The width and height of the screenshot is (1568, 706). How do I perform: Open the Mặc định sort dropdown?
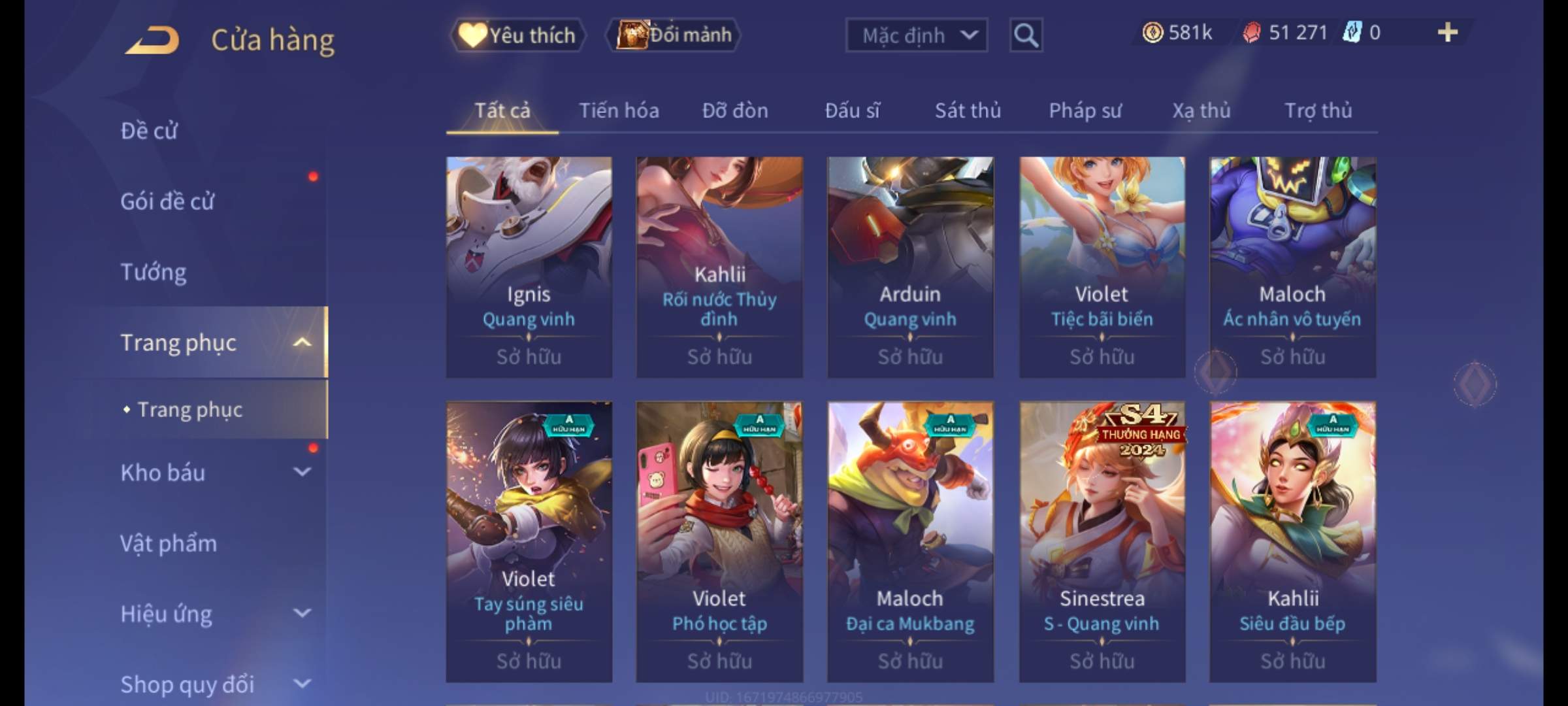click(x=917, y=35)
